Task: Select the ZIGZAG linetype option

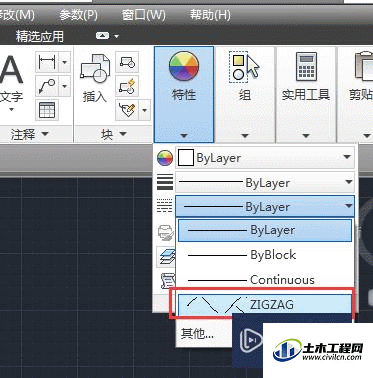Action: click(x=265, y=305)
